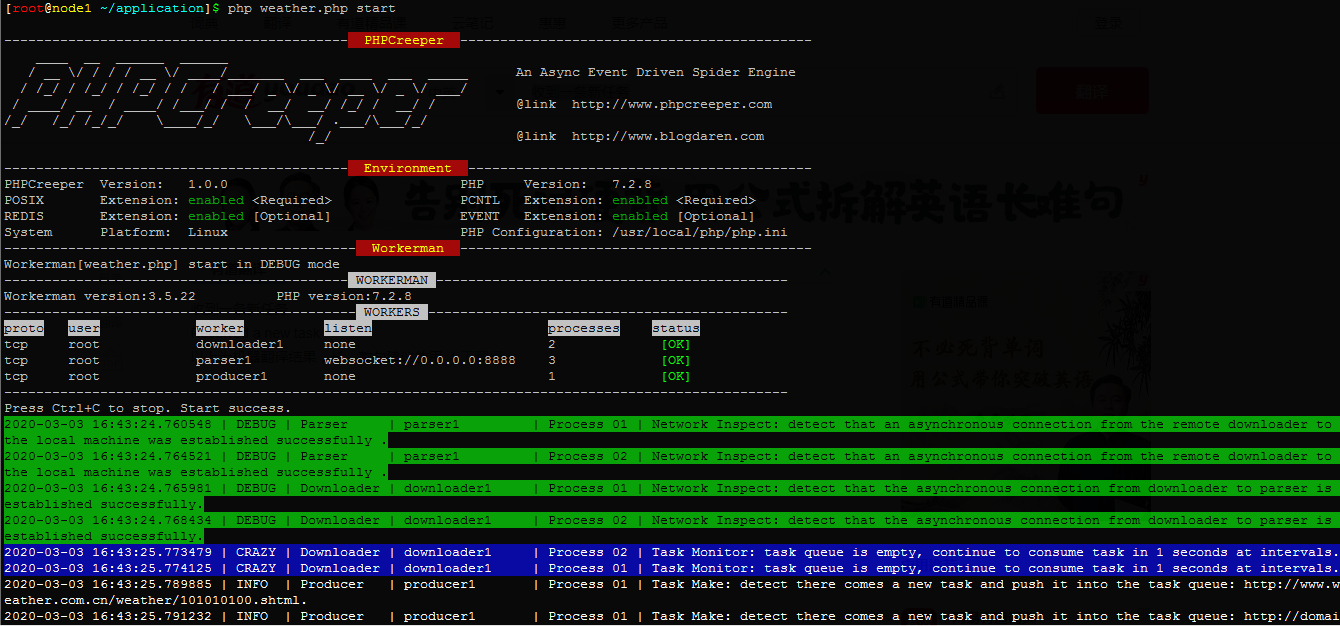Click the [OK] status of producer1 row
Screen dimensions: 1340x626
[676, 376]
